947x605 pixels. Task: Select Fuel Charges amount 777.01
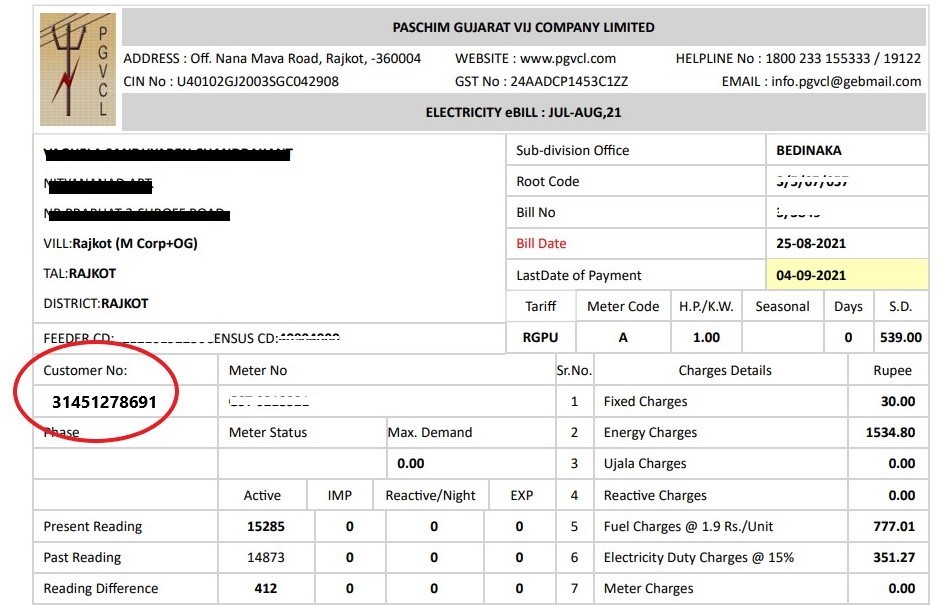pyautogui.click(x=894, y=527)
